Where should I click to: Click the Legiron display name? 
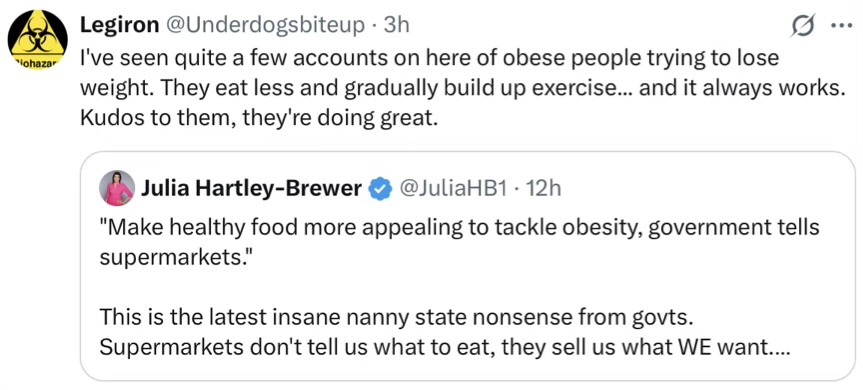coord(118,25)
